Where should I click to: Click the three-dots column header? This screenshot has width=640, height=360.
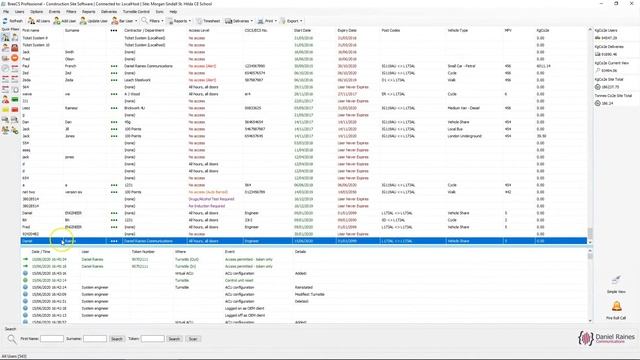point(114,31)
